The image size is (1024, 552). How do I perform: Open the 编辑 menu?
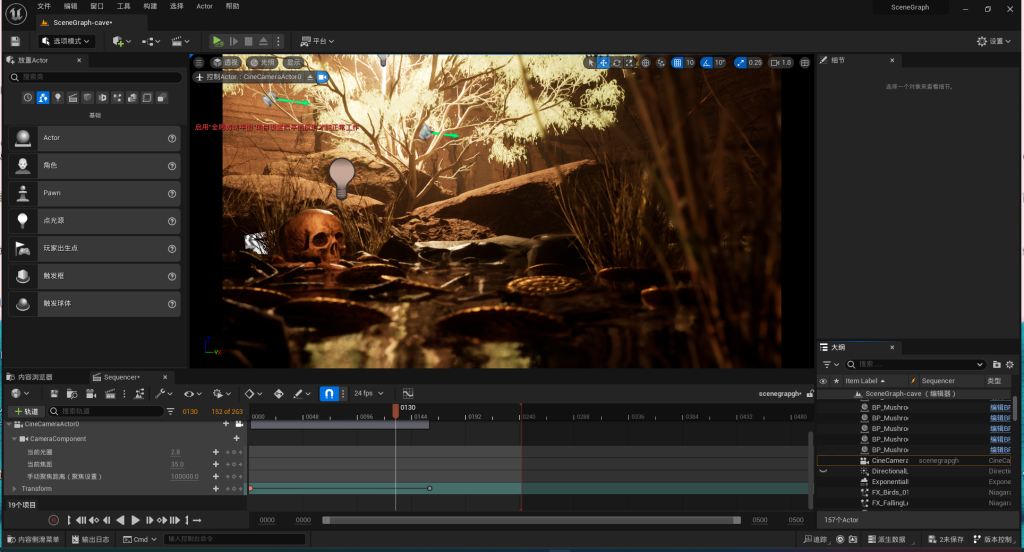[x=71, y=7]
